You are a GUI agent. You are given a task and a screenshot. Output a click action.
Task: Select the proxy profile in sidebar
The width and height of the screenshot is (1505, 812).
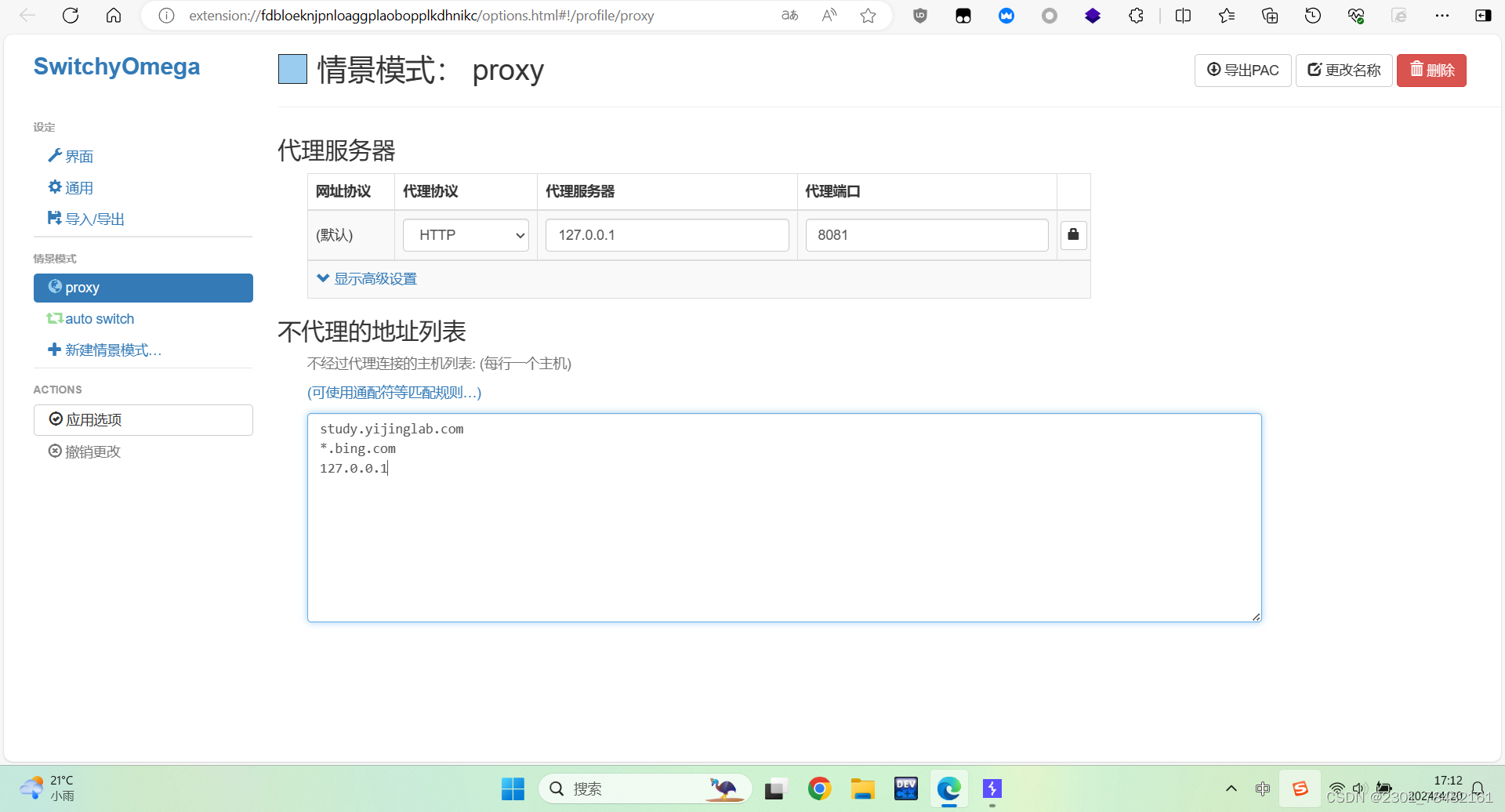point(143,288)
